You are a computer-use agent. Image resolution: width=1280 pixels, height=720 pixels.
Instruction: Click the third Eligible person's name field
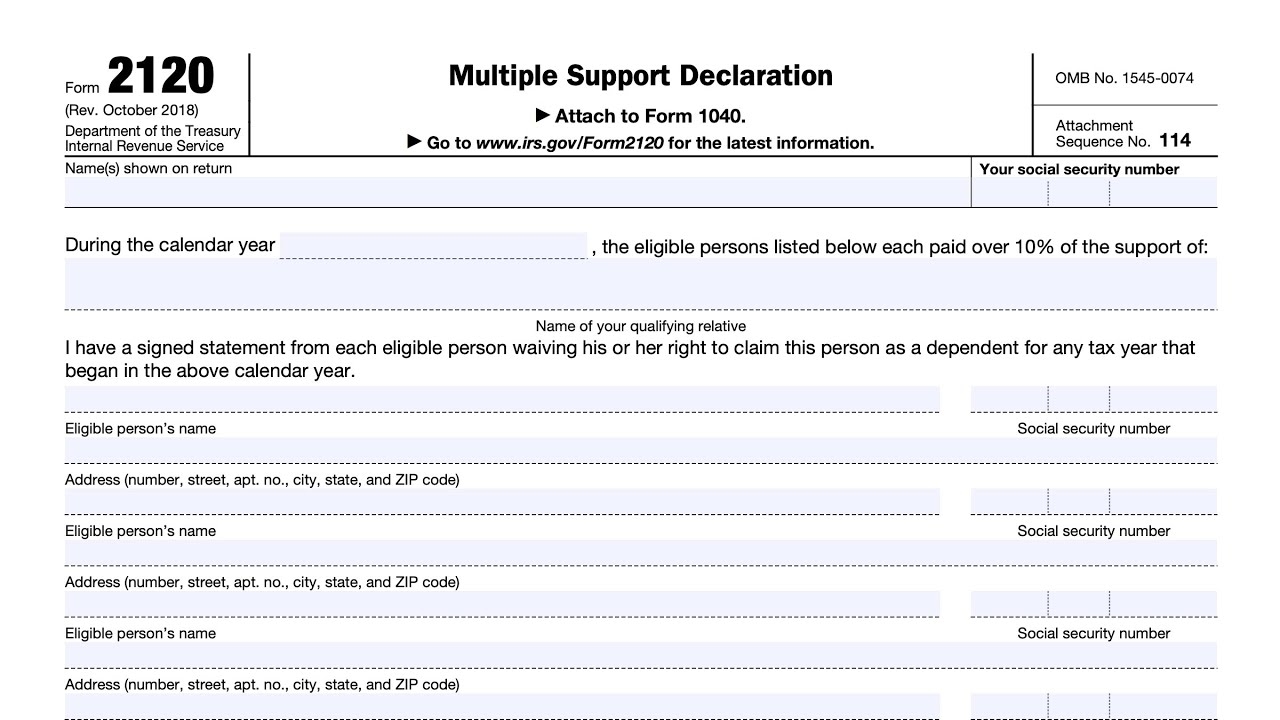click(502, 604)
